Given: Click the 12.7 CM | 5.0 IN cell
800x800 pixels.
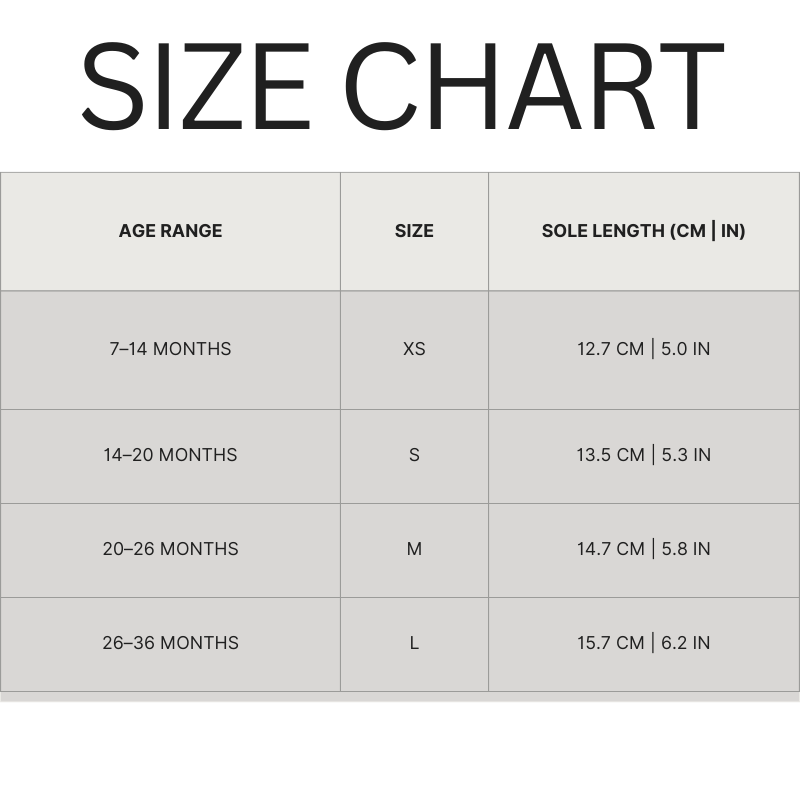Looking at the screenshot, I should pyautogui.click(x=643, y=349).
